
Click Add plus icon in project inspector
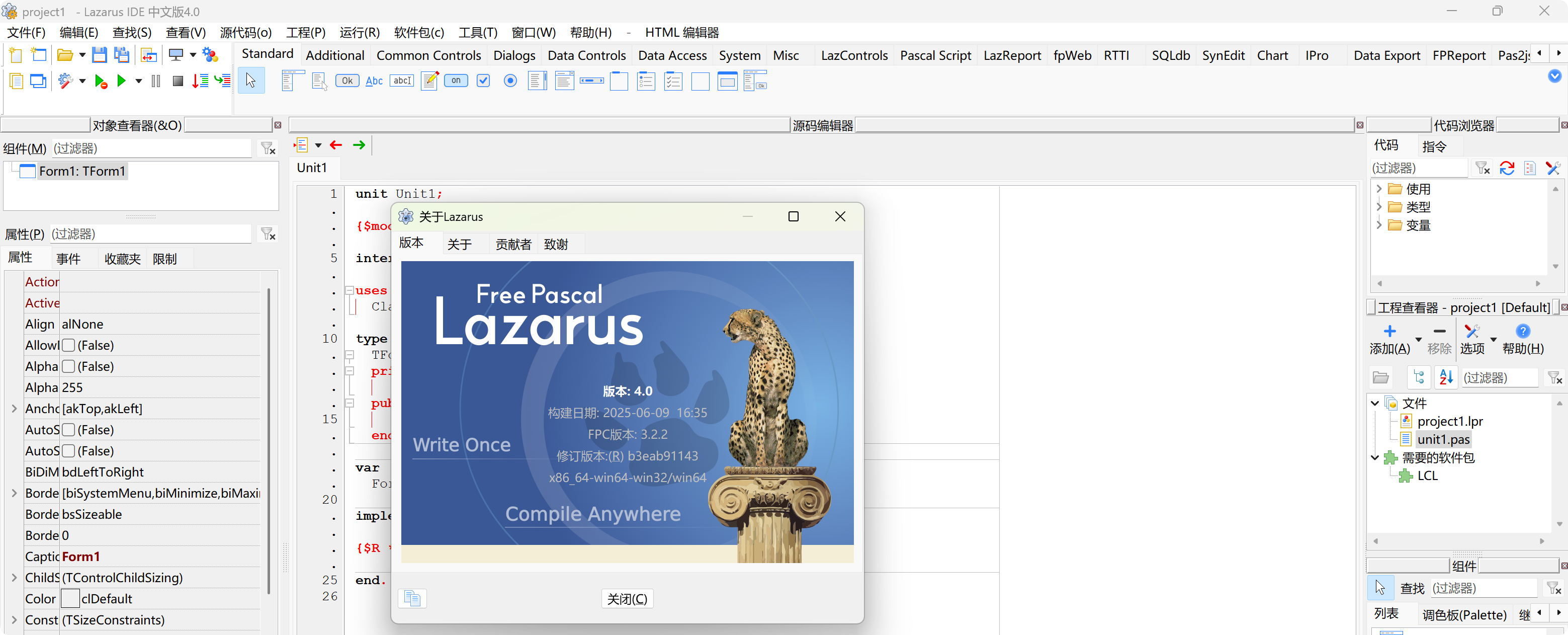click(1389, 332)
